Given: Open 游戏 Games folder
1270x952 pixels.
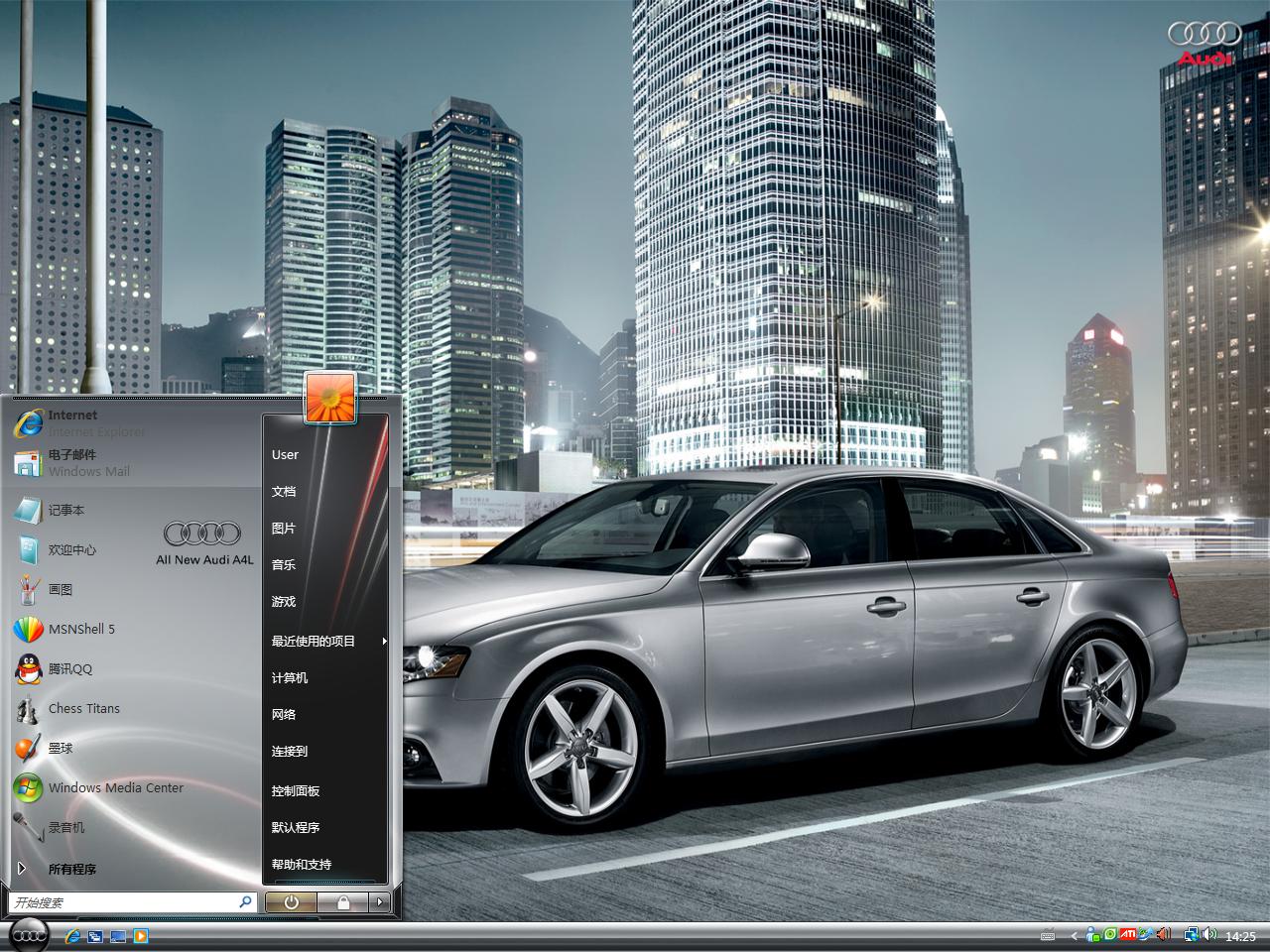Looking at the screenshot, I should pyautogui.click(x=325, y=601).
